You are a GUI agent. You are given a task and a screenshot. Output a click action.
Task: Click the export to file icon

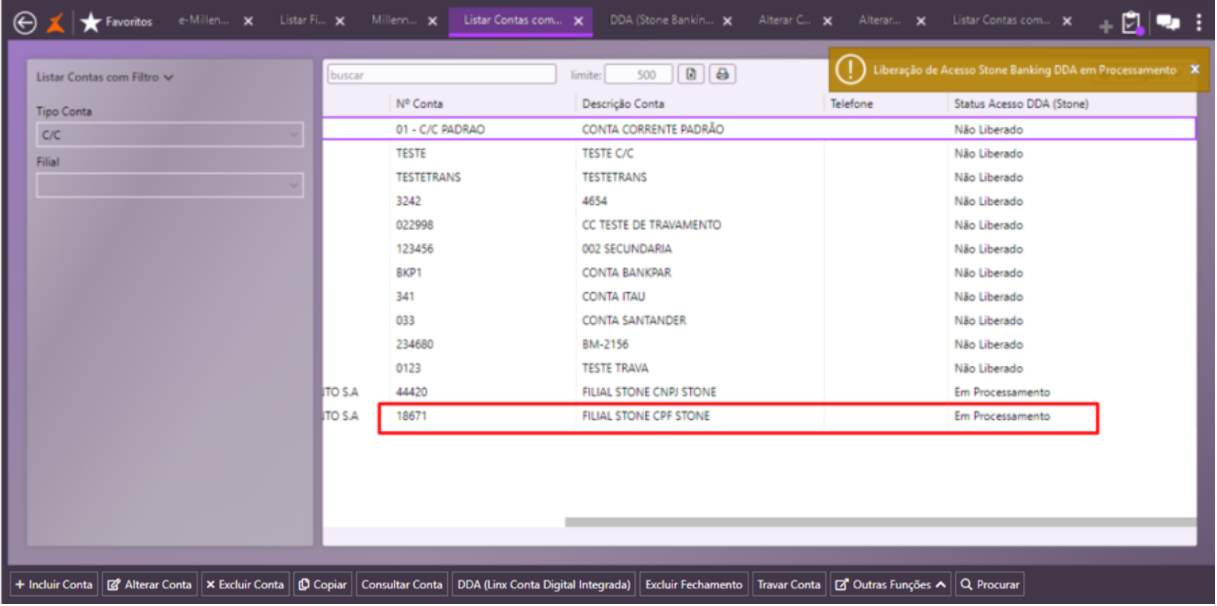[691, 74]
